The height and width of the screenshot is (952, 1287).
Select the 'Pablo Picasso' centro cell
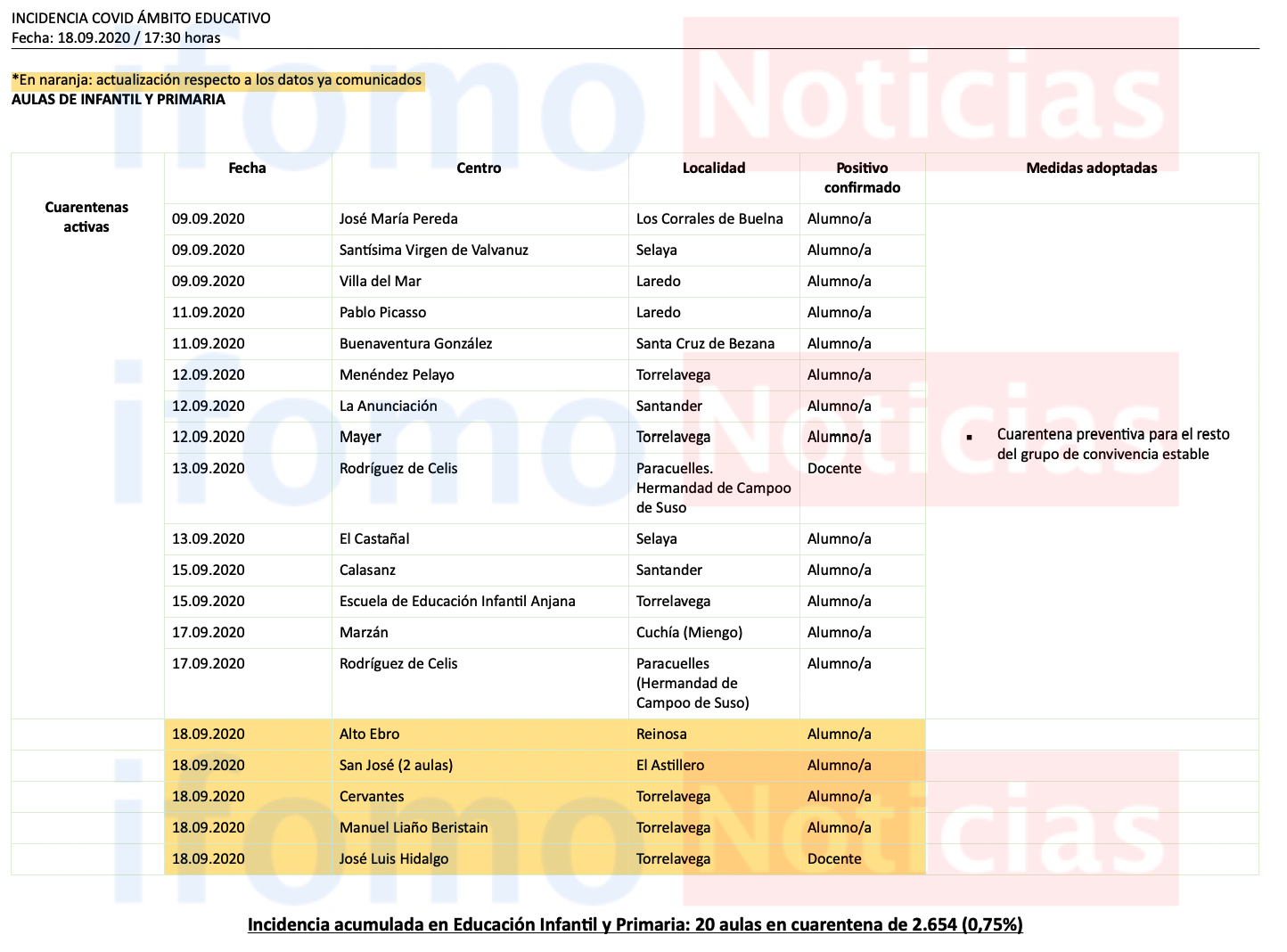click(x=382, y=312)
